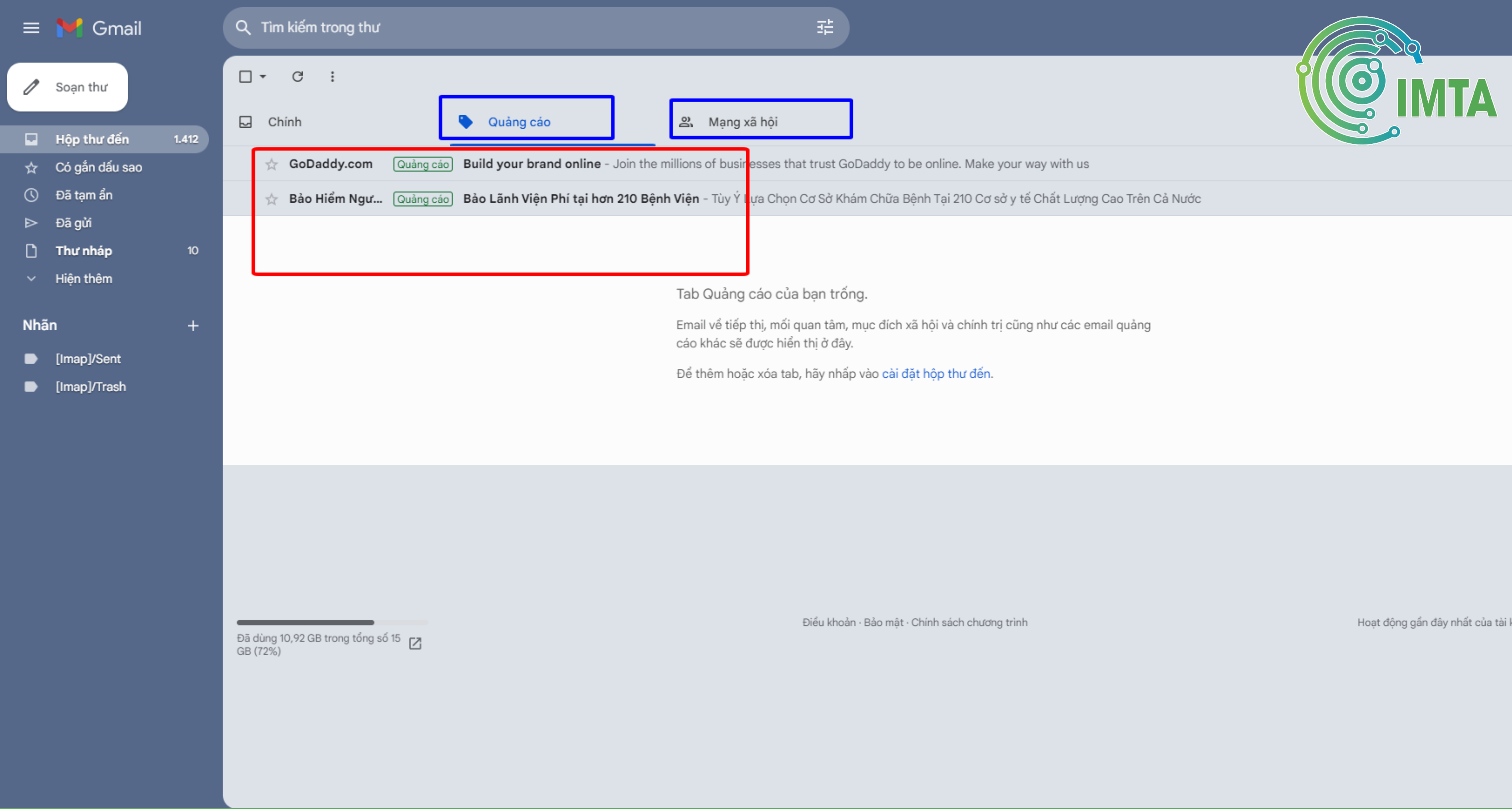Click the Quảng cáo badge on Bảo Hiểm row
This screenshot has height=809, width=1512.
coord(423,199)
